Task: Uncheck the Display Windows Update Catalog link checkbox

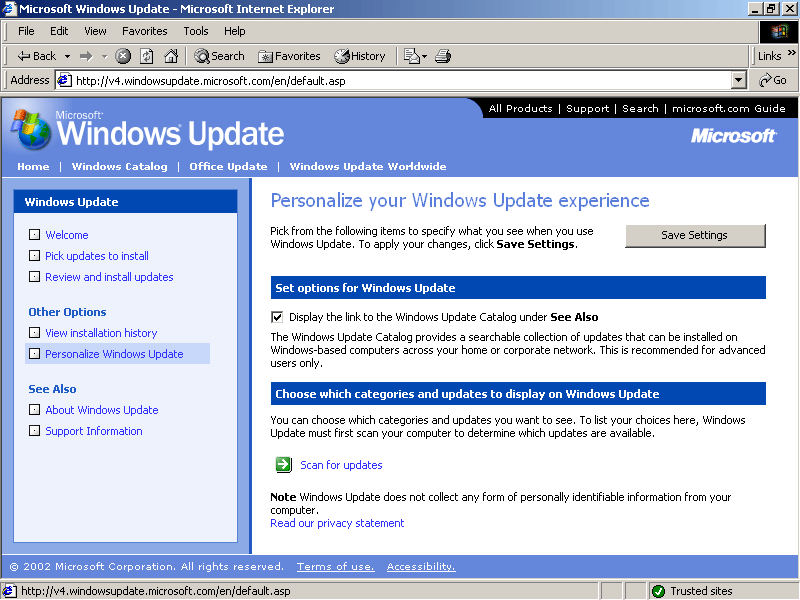Action: tap(278, 317)
